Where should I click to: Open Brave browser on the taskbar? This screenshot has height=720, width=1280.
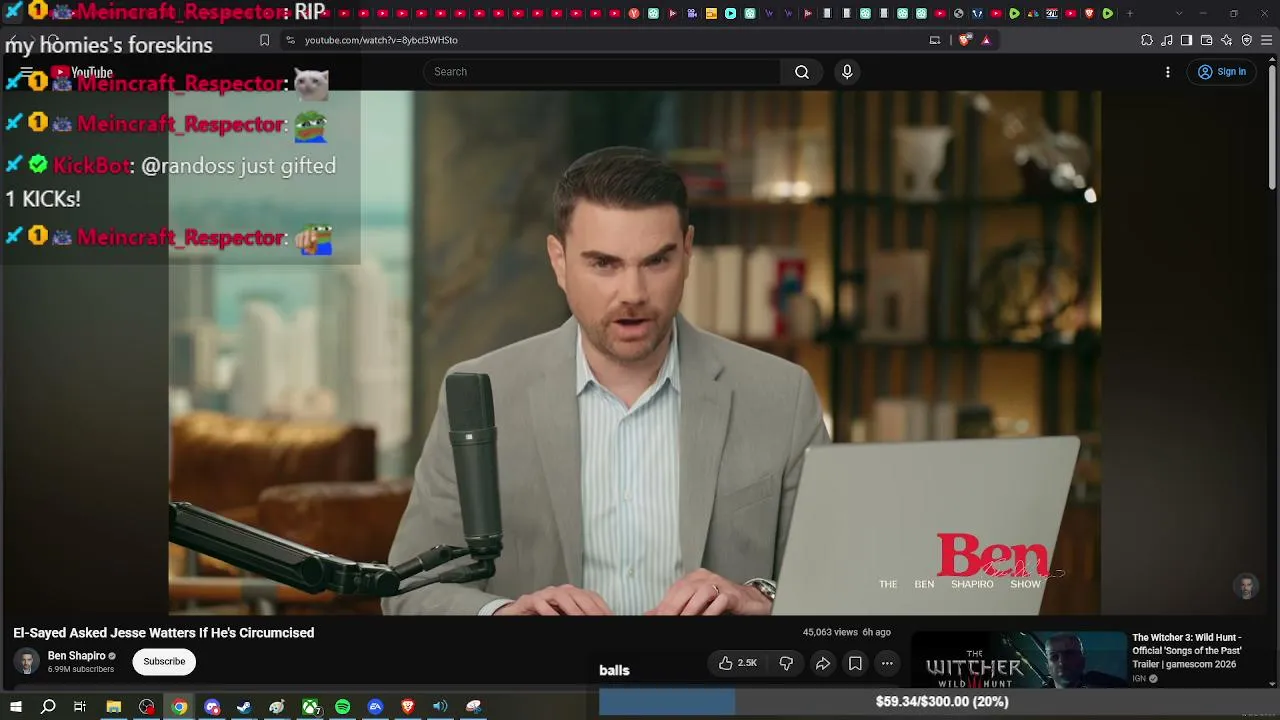tap(408, 707)
